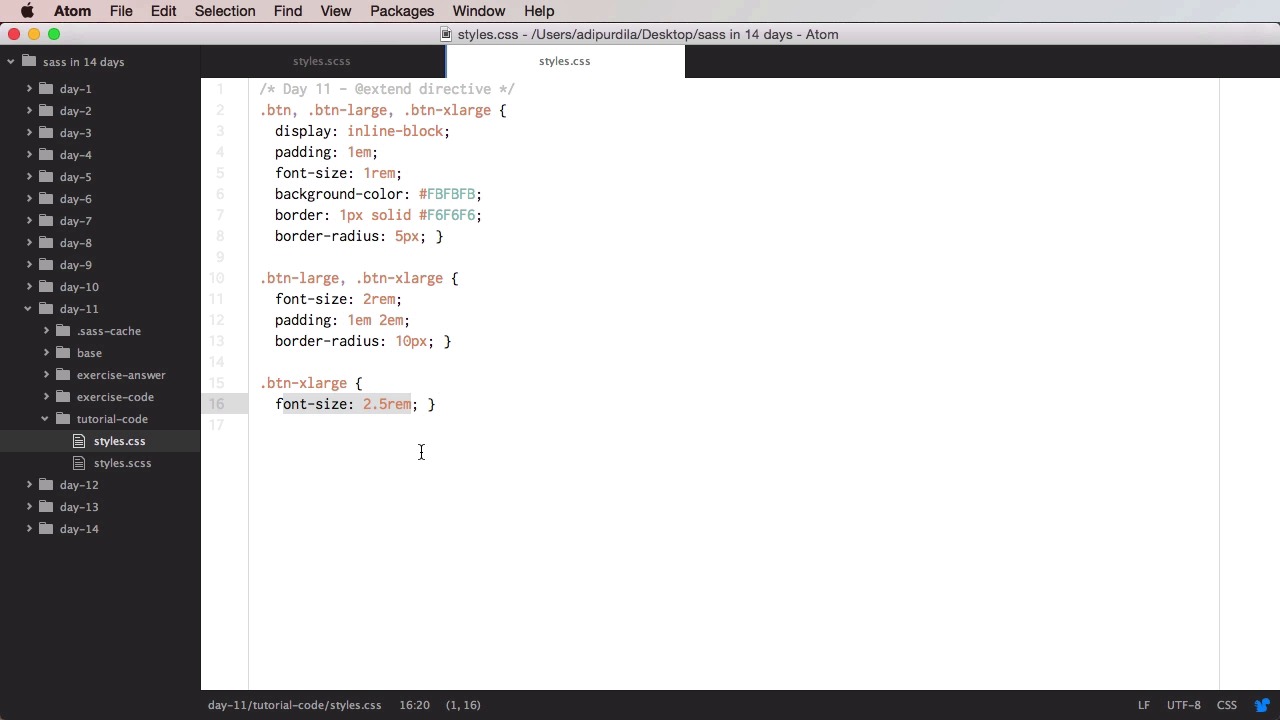Open the Edit menu
The image size is (1280, 720).
point(163,11)
